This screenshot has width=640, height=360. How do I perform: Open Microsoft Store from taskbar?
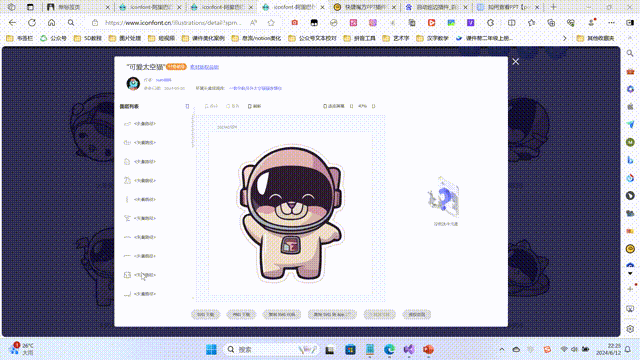pyautogui.click(x=350, y=349)
